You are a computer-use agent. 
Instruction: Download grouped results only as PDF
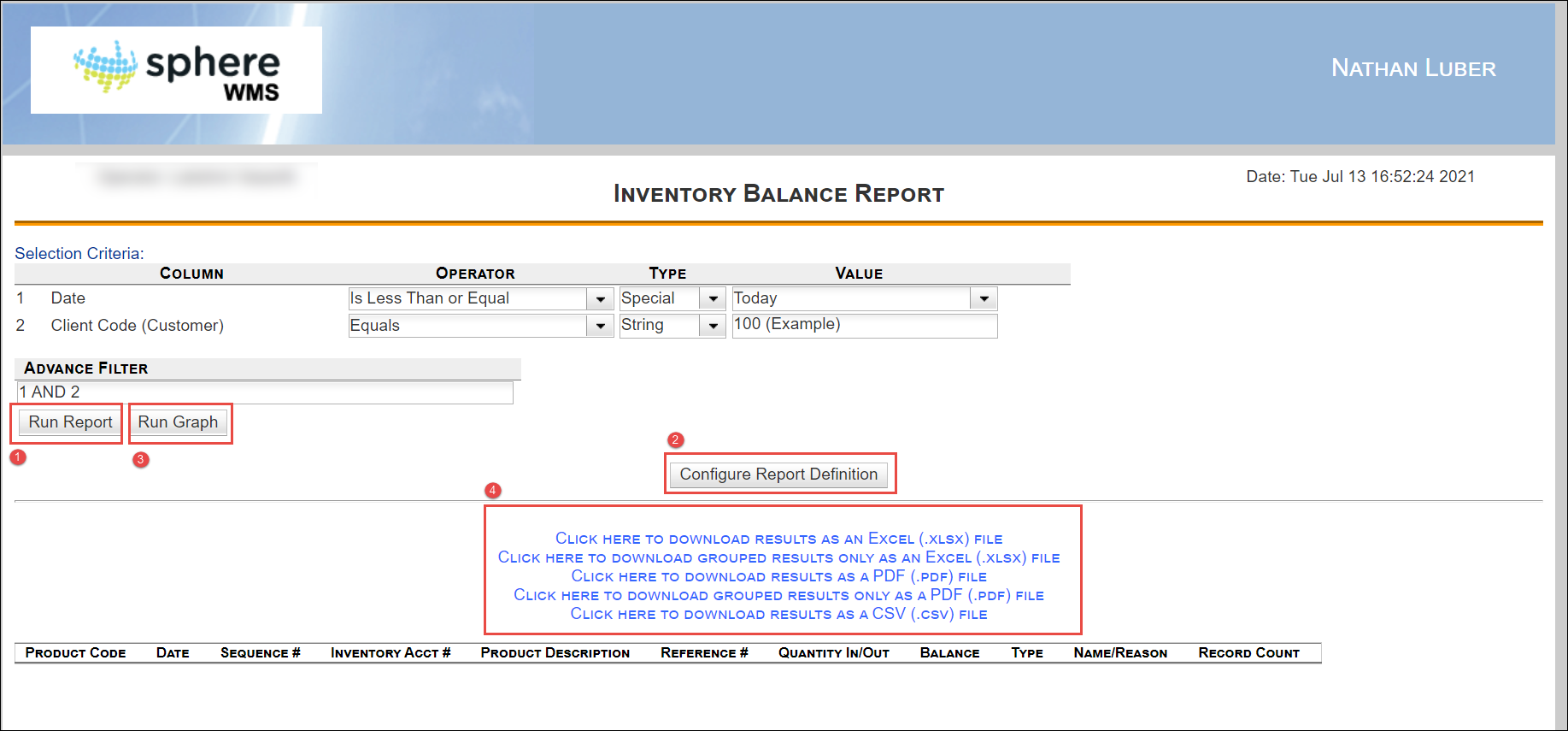click(778, 595)
